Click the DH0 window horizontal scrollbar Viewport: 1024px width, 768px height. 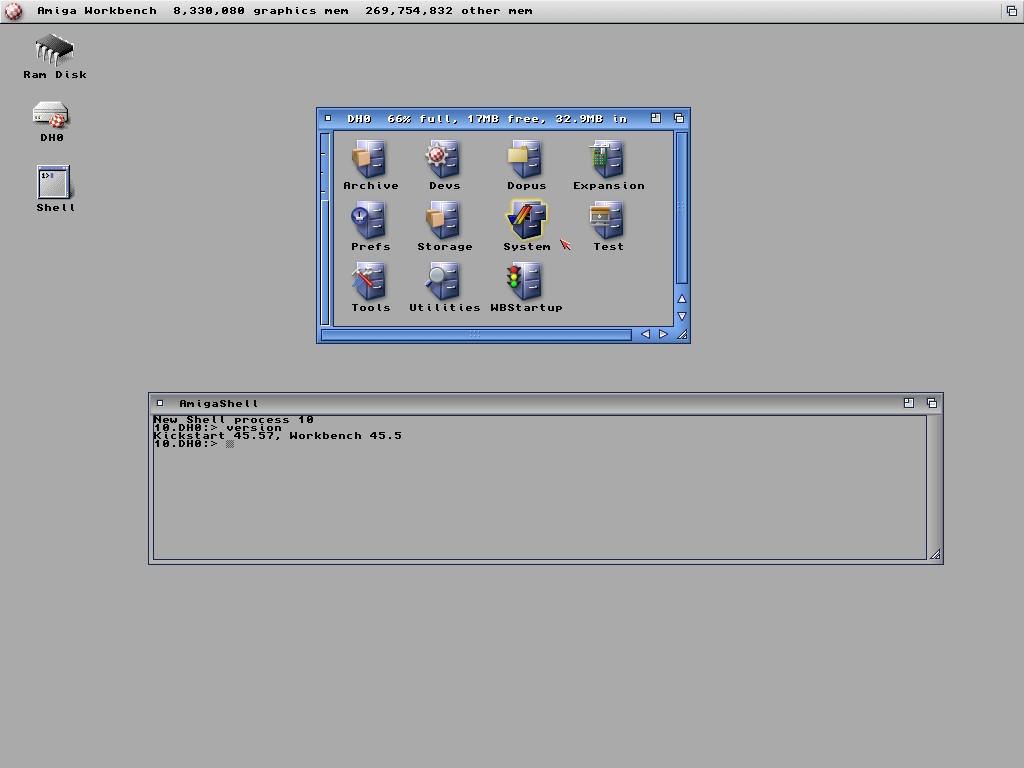click(476, 335)
